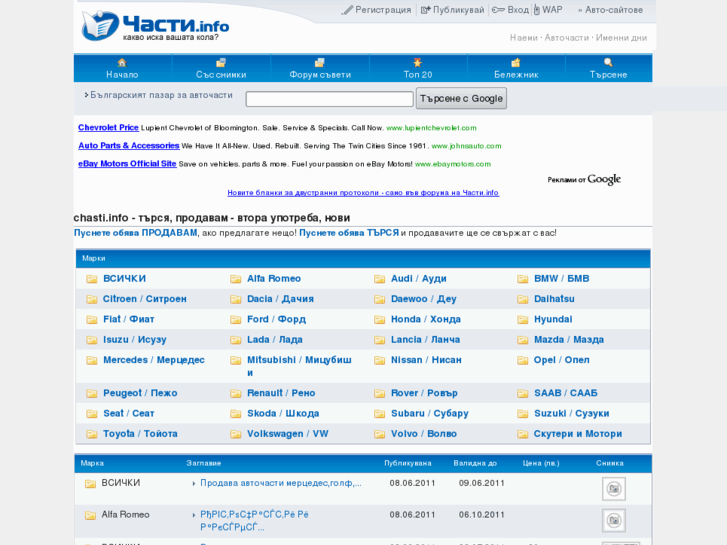Click the folder icon next to Audi / Ауди
The width and height of the screenshot is (727, 545).
380,279
